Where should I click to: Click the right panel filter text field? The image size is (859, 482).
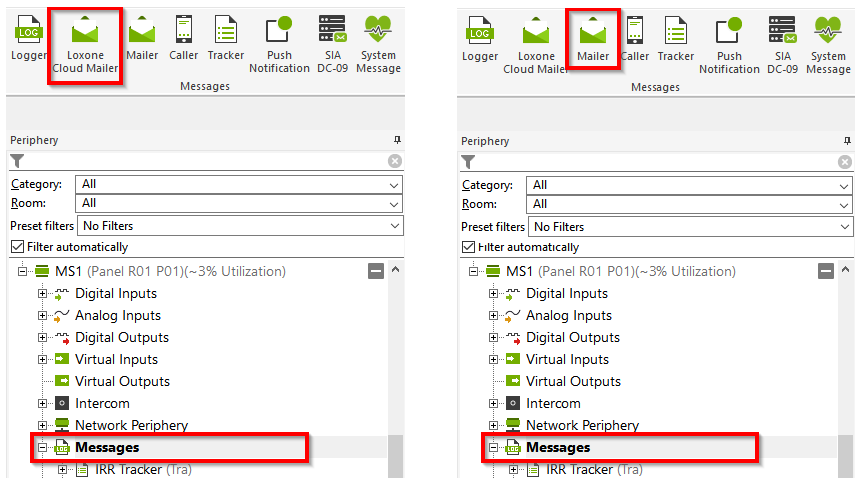656,162
